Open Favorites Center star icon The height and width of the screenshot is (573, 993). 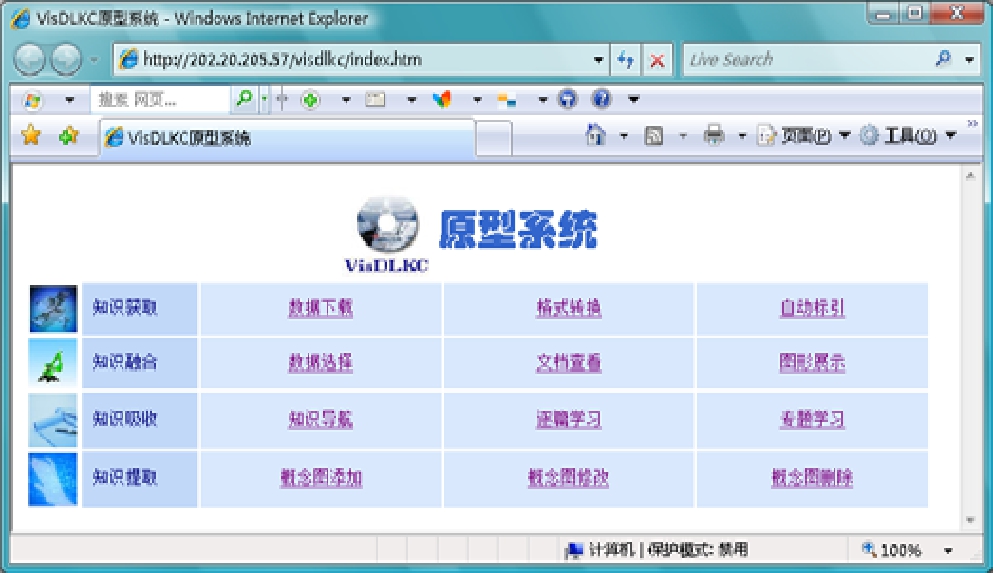point(30,135)
